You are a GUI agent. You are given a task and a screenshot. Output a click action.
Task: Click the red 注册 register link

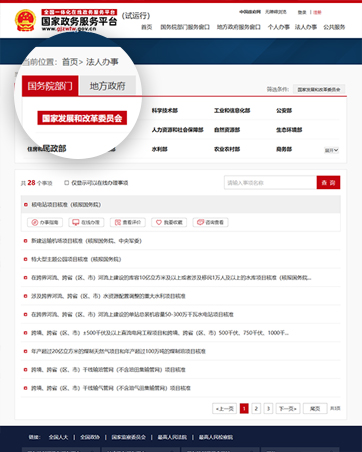tap(317, 12)
